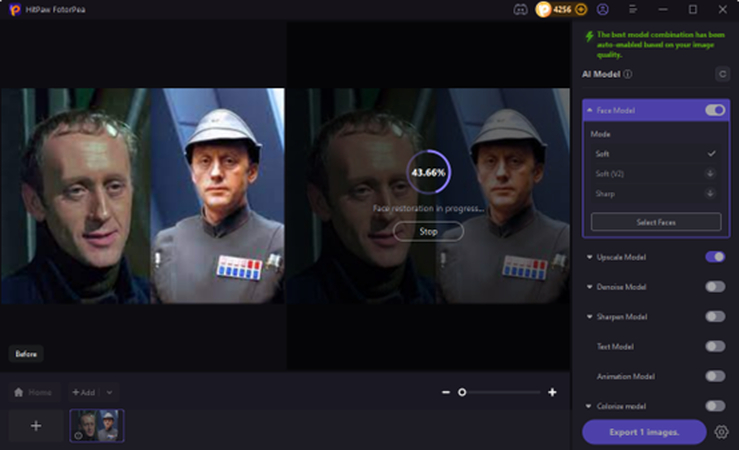Open AI Model info tooltip icon
This screenshot has width=739, height=450.
(628, 74)
